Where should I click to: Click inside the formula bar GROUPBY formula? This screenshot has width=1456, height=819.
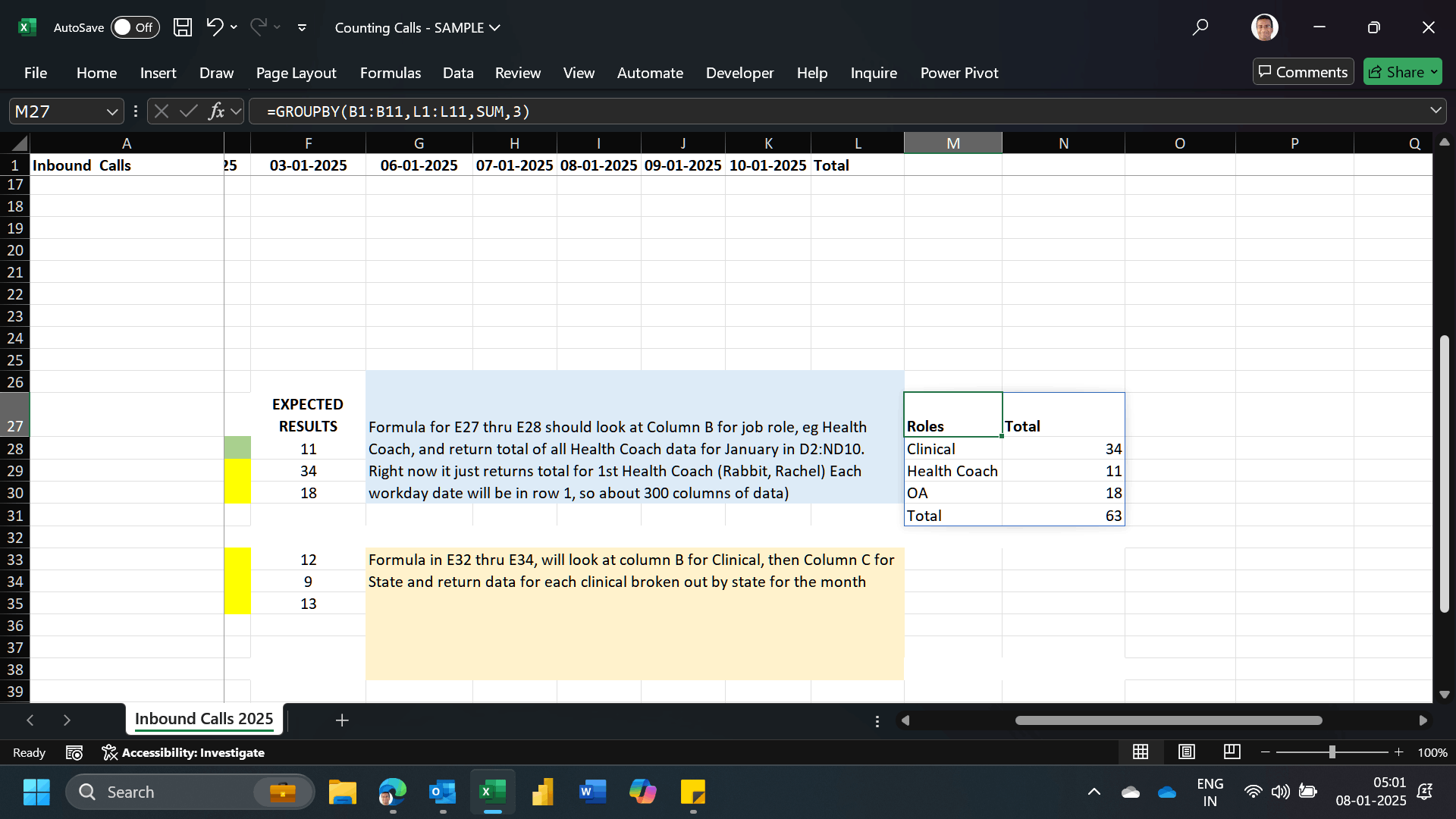[x=398, y=111]
